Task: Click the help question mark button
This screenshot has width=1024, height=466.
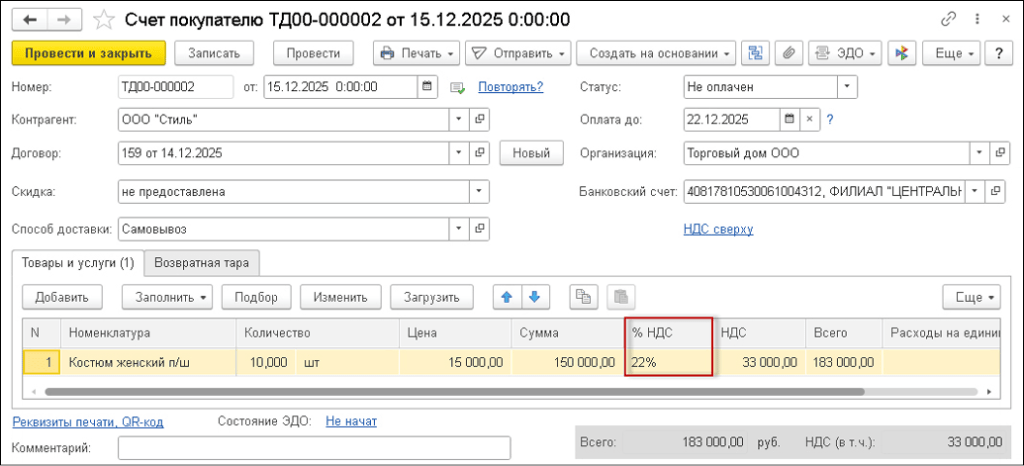Action: (995, 53)
